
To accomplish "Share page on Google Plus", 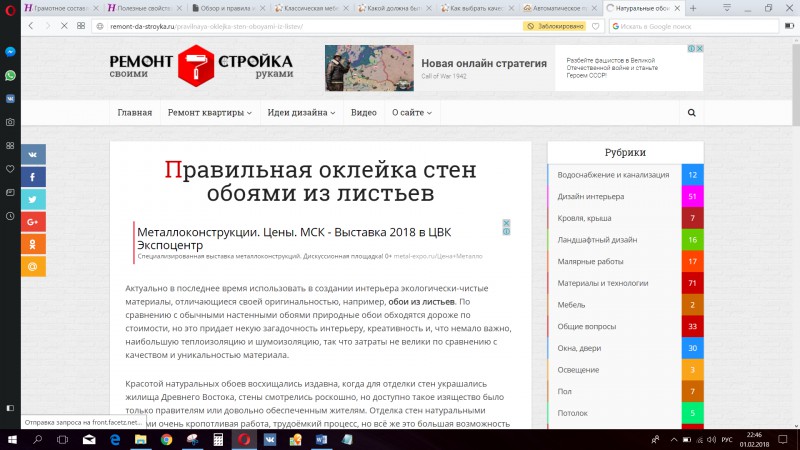I will click(33, 222).
